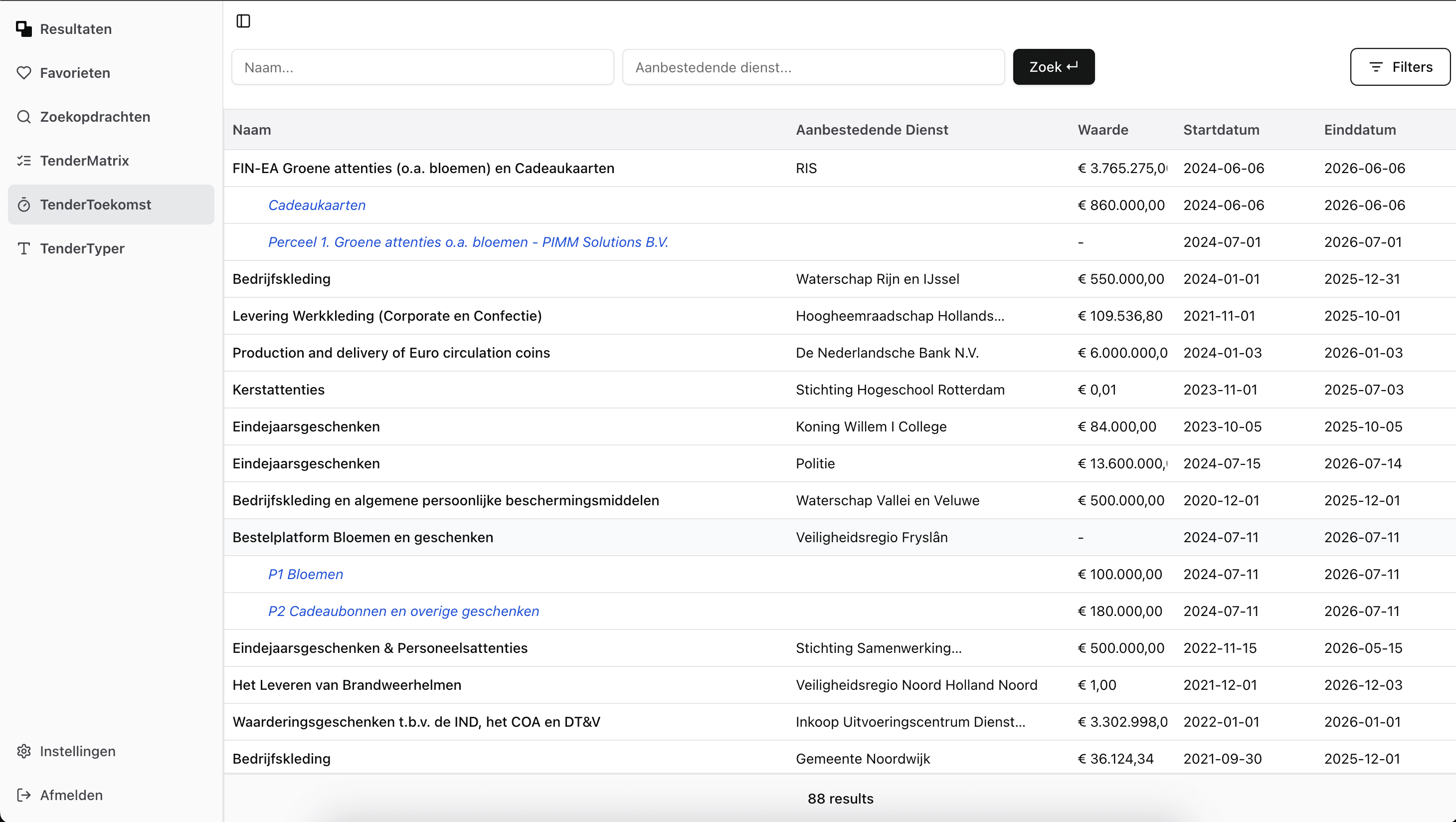Viewport: 1456px width, 822px height.
Task: Open the Perceel 1 Groene attenties link
Action: pos(468,241)
